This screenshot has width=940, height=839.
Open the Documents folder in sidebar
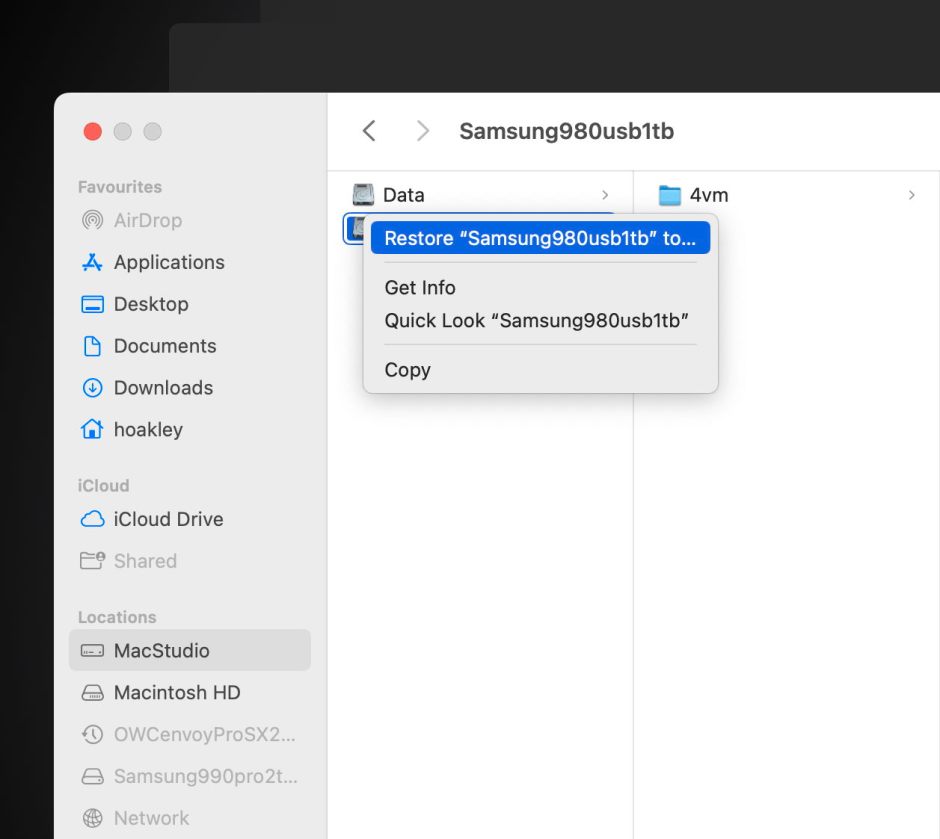[164, 346]
